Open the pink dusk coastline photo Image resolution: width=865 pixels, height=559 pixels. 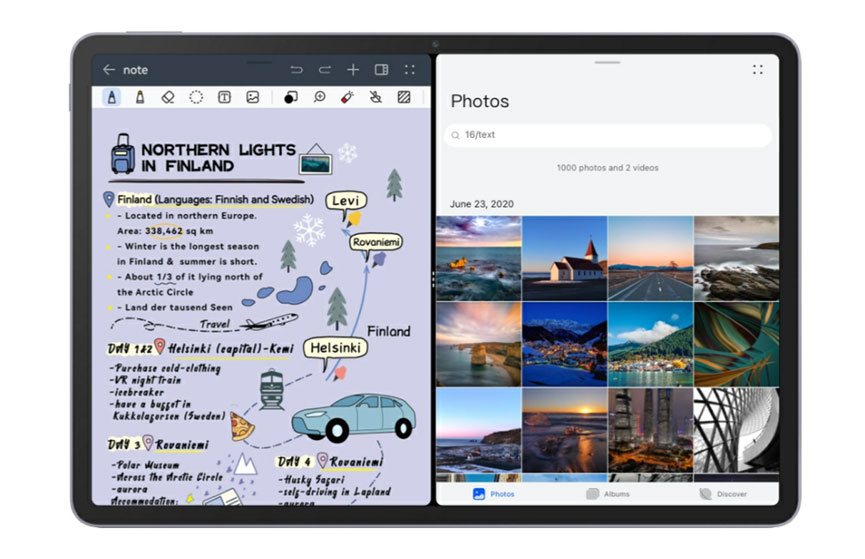tap(478, 430)
